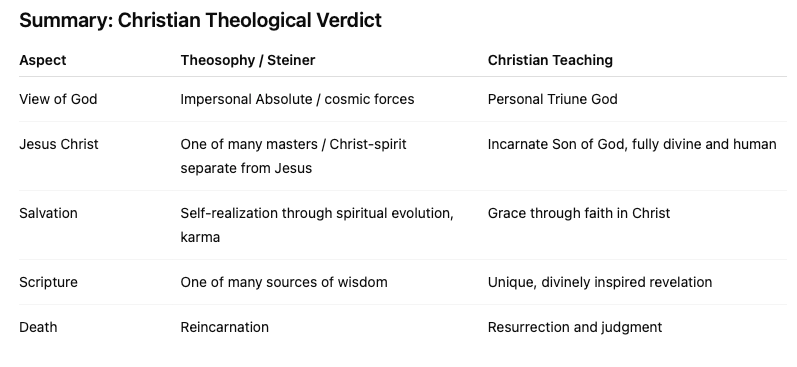Viewport: 797px width, 367px height.
Task: Click the Jesus Christ row label
Action: coord(59,144)
